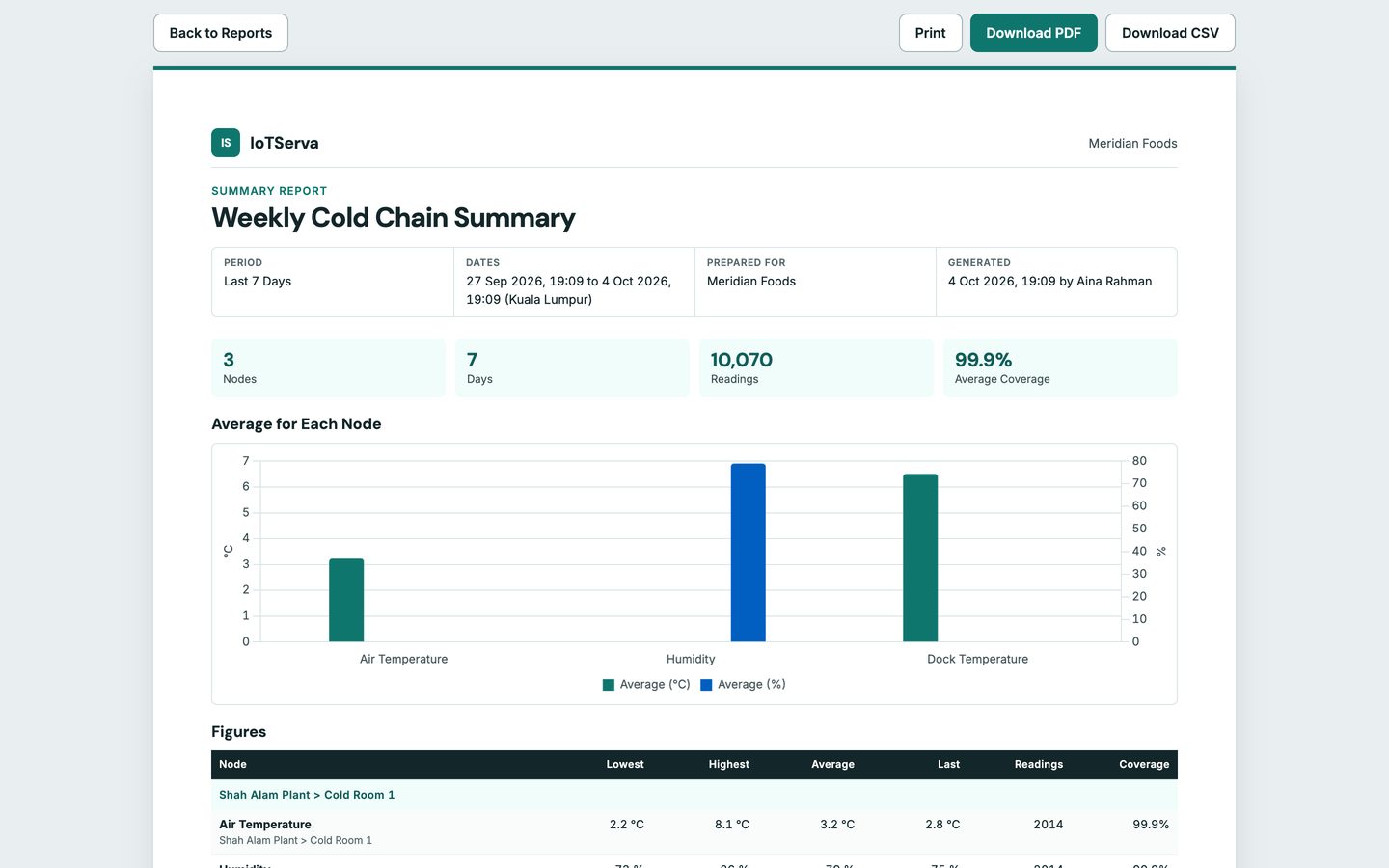Viewport: 1389px width, 868px height.
Task: Click the generated by Aina Rahman text
Action: [1049, 282]
